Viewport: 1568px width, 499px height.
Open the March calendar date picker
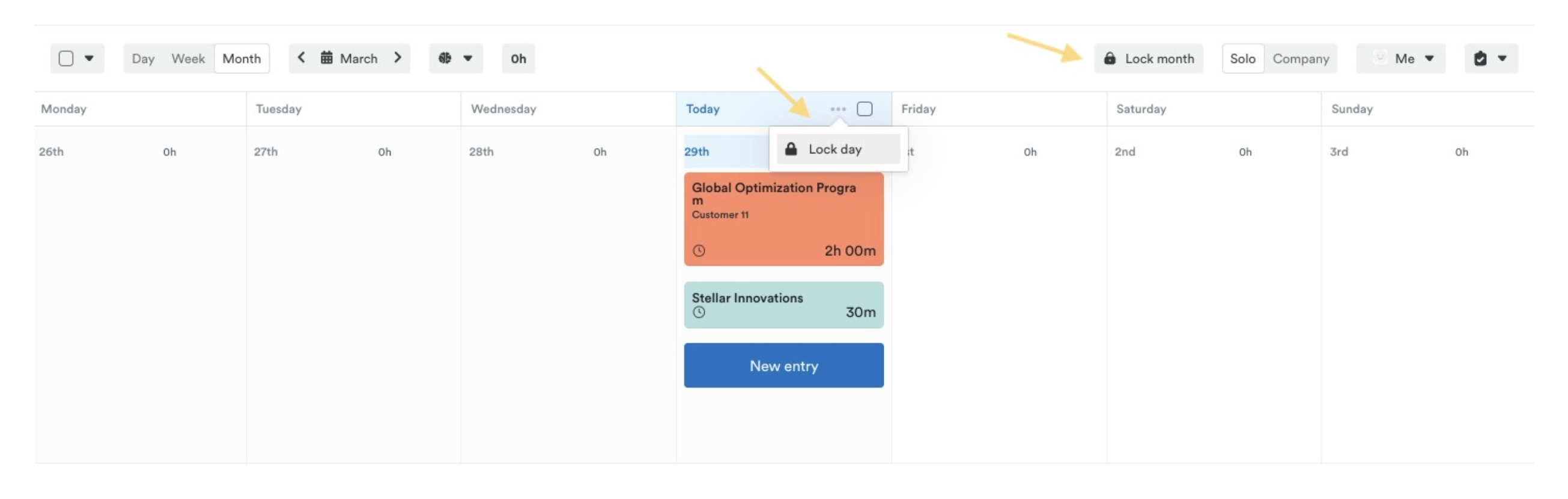tap(350, 58)
